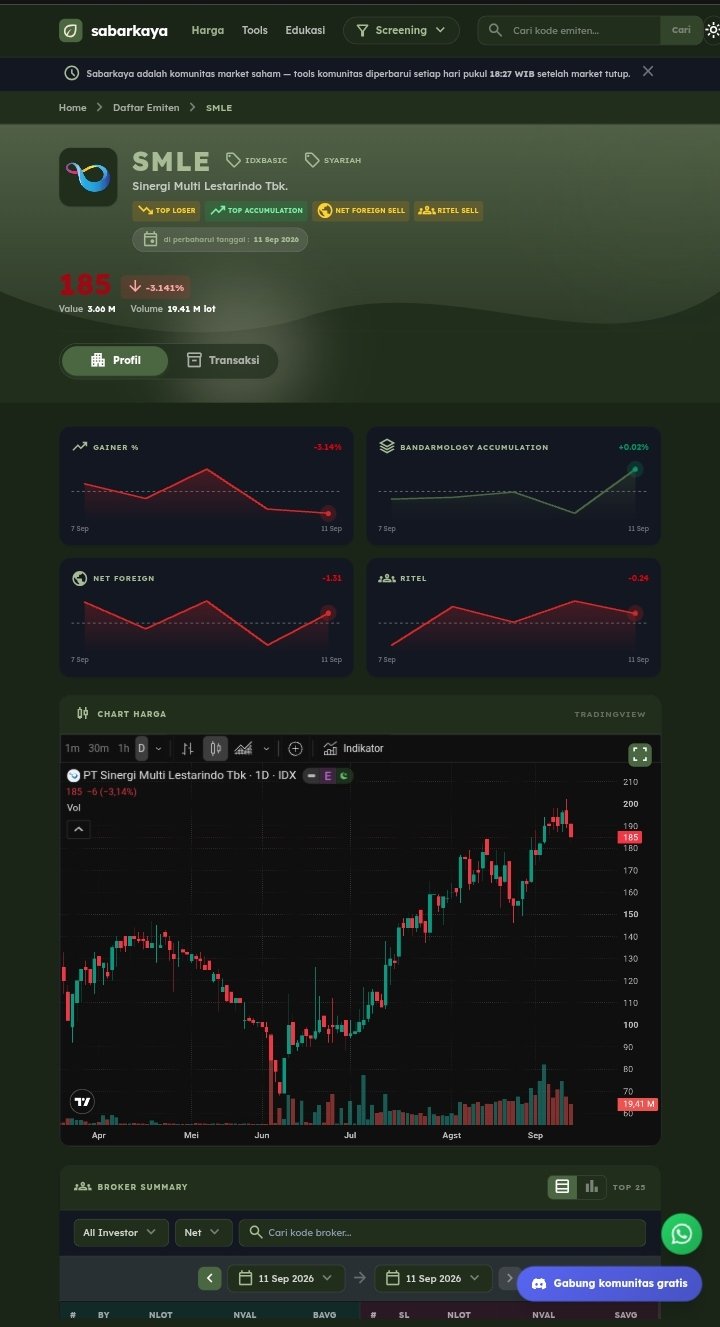The width and height of the screenshot is (720, 1327).
Task: Go to Daftar Emiten breadcrumb
Action: coord(146,107)
